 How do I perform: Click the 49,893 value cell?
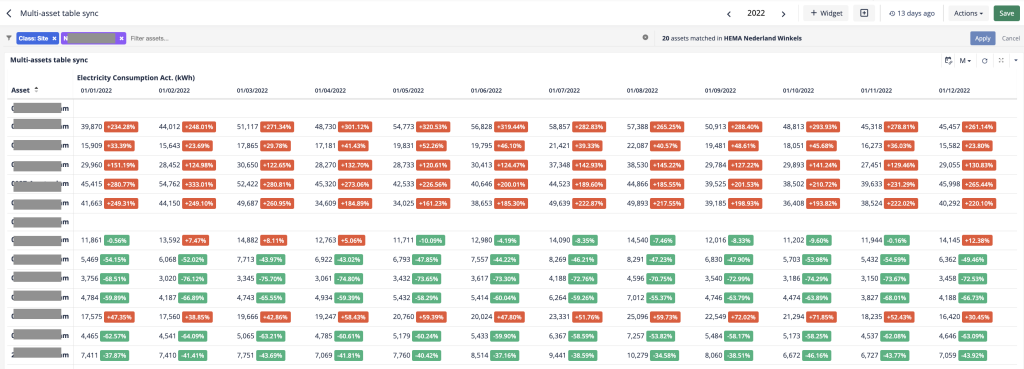(x=637, y=204)
